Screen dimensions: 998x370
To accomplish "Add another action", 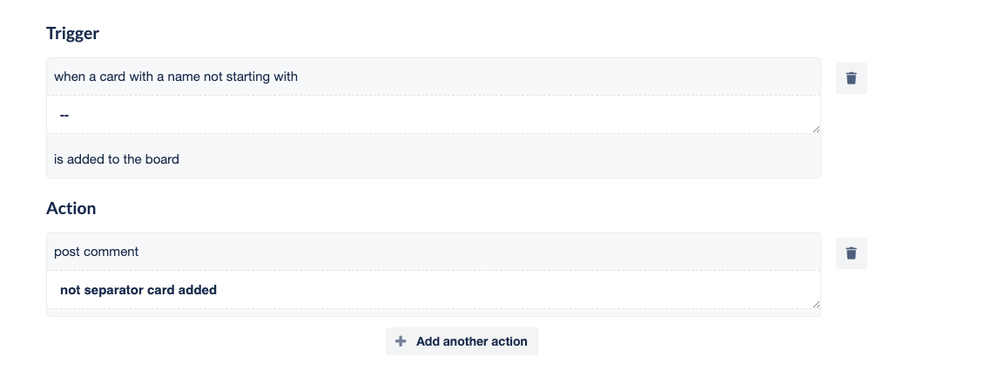I will pos(461,341).
